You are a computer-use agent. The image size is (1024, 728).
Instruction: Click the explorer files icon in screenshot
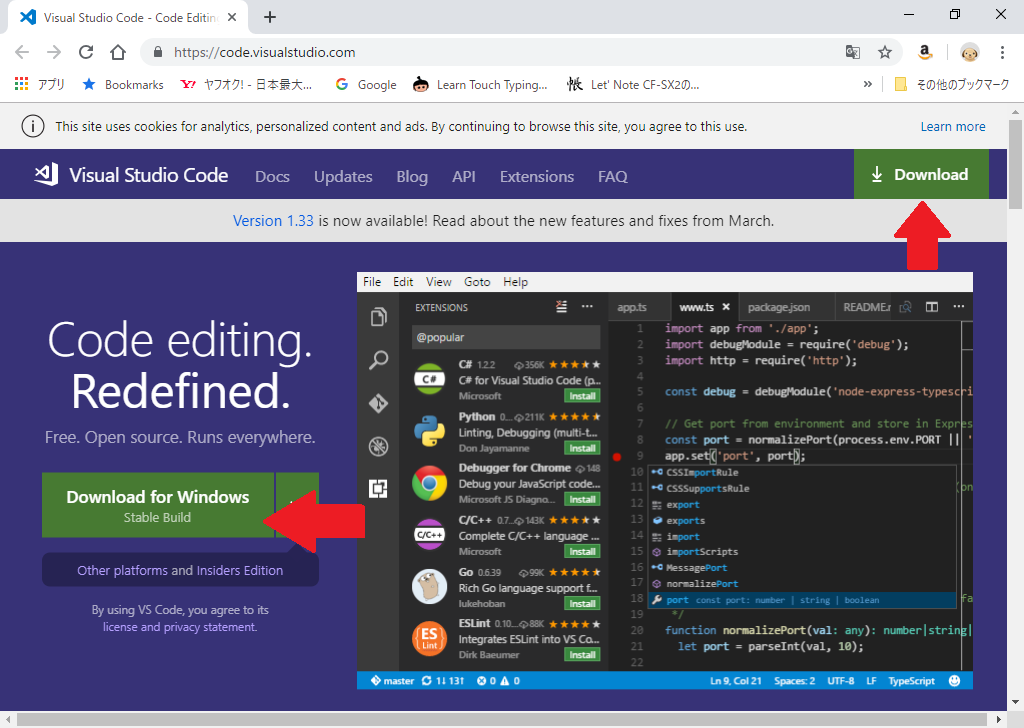click(379, 317)
